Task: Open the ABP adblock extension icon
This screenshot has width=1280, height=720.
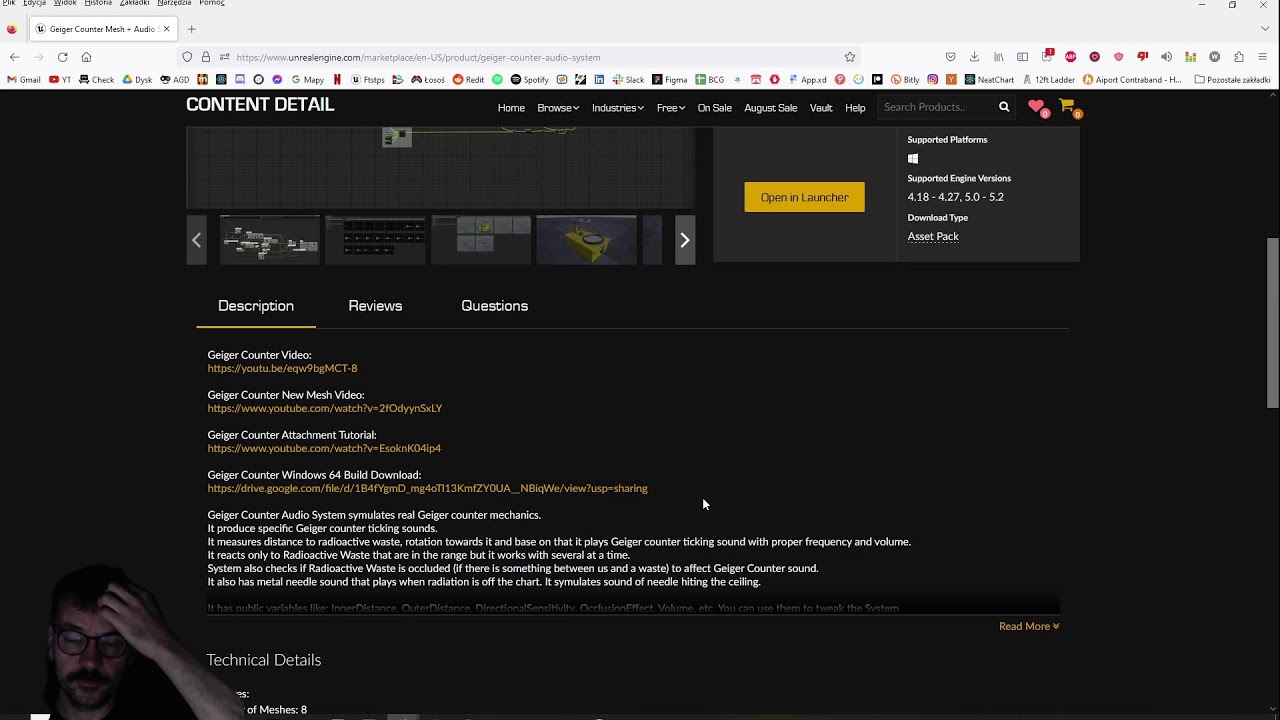Action: coord(1071,57)
